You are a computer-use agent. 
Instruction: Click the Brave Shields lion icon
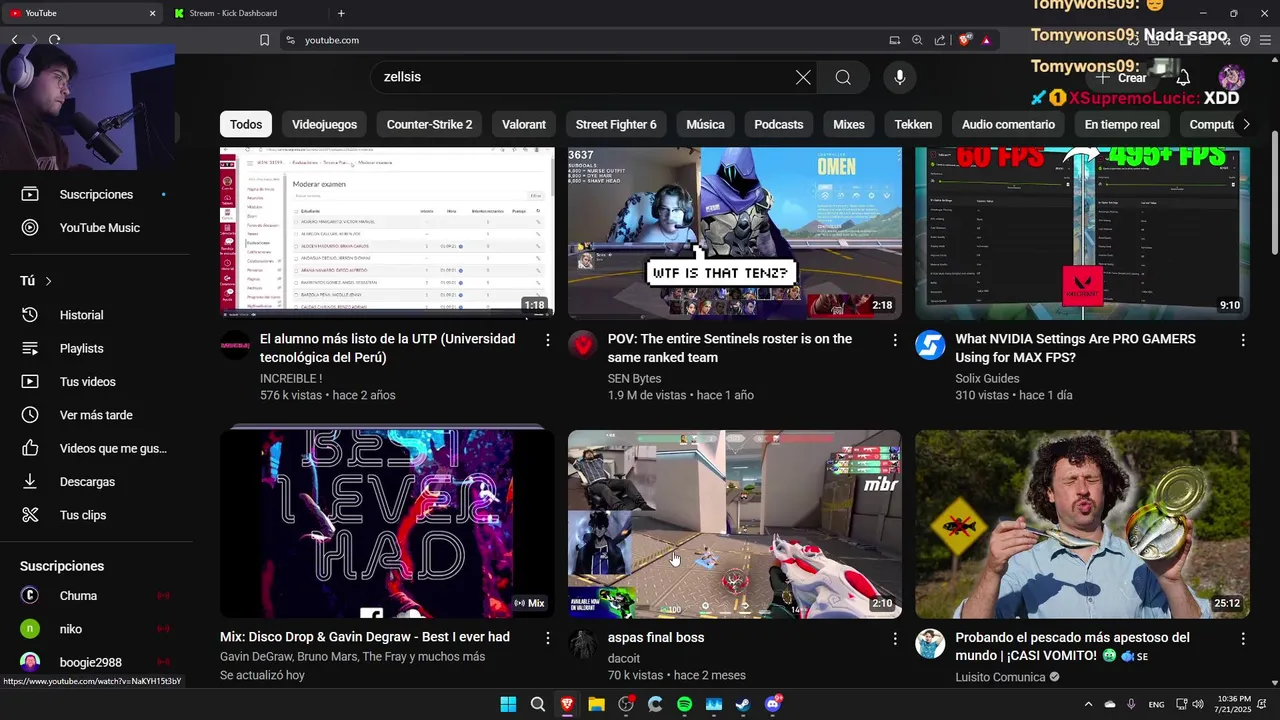(964, 40)
